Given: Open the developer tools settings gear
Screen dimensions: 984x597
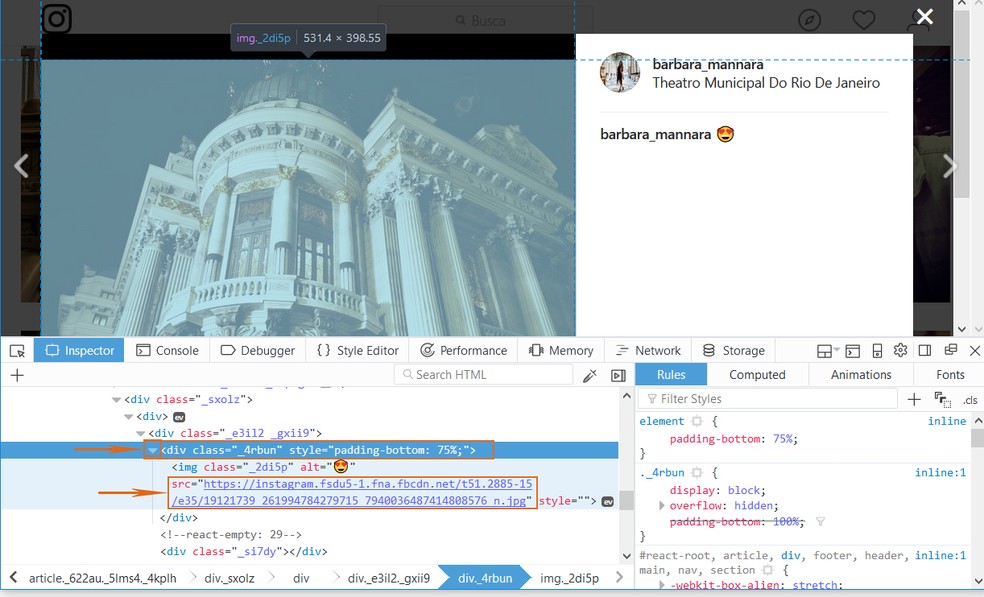Looking at the screenshot, I should click(900, 350).
